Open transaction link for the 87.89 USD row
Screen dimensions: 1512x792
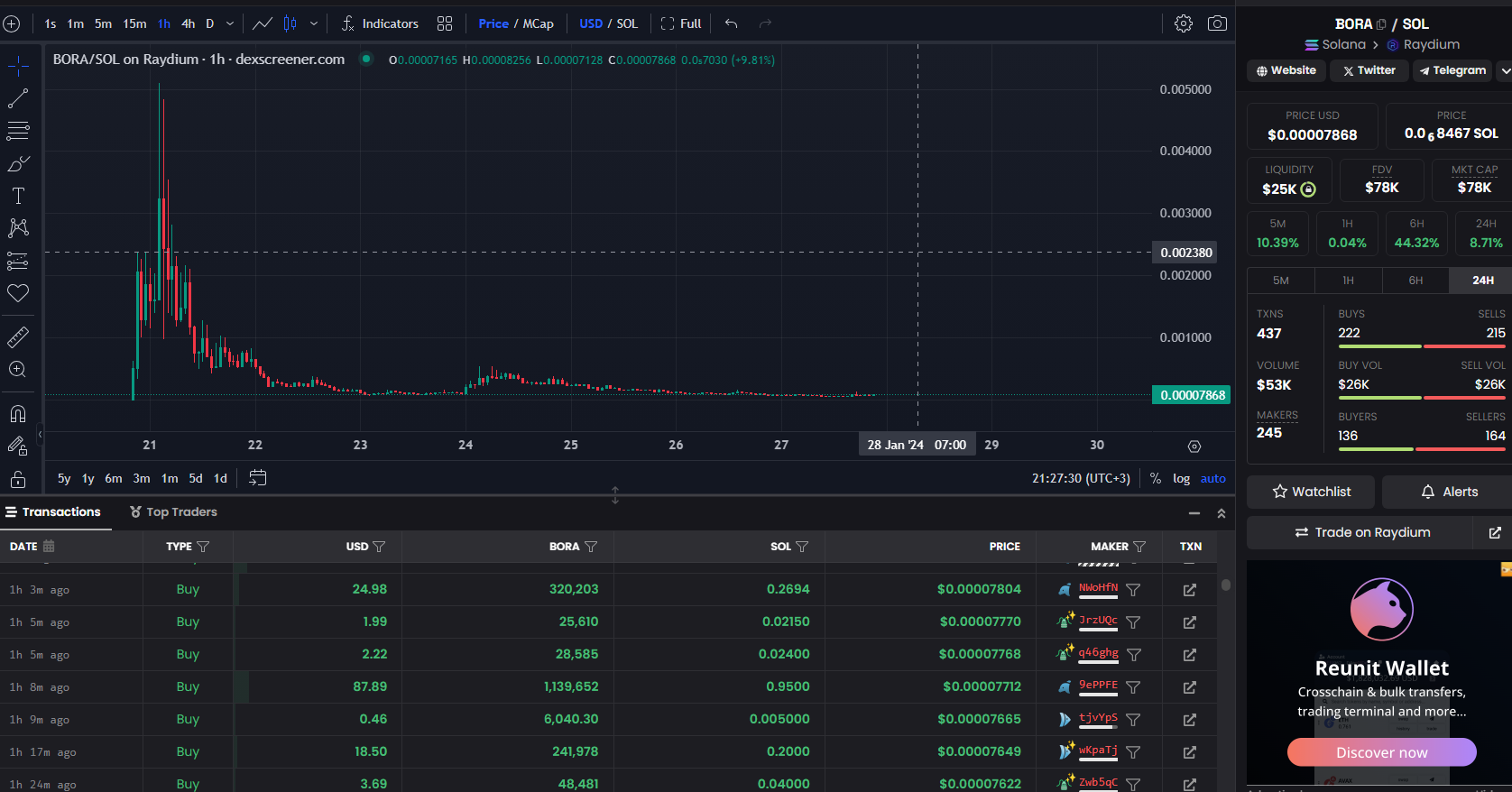1190,687
